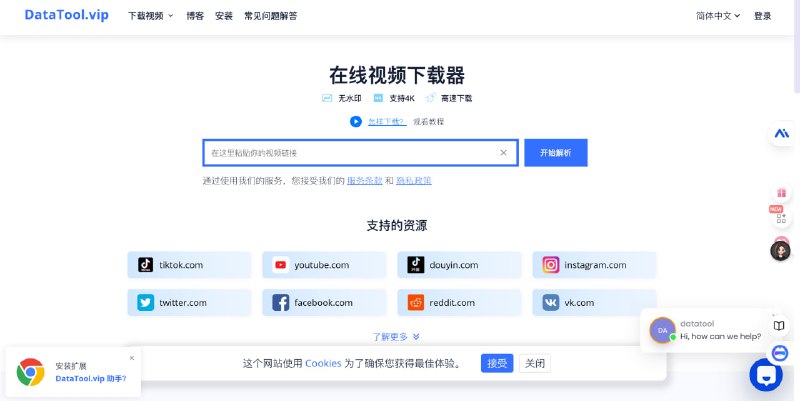The image size is (800, 401).
Task: Click the Reddit logo icon
Action: click(416, 302)
